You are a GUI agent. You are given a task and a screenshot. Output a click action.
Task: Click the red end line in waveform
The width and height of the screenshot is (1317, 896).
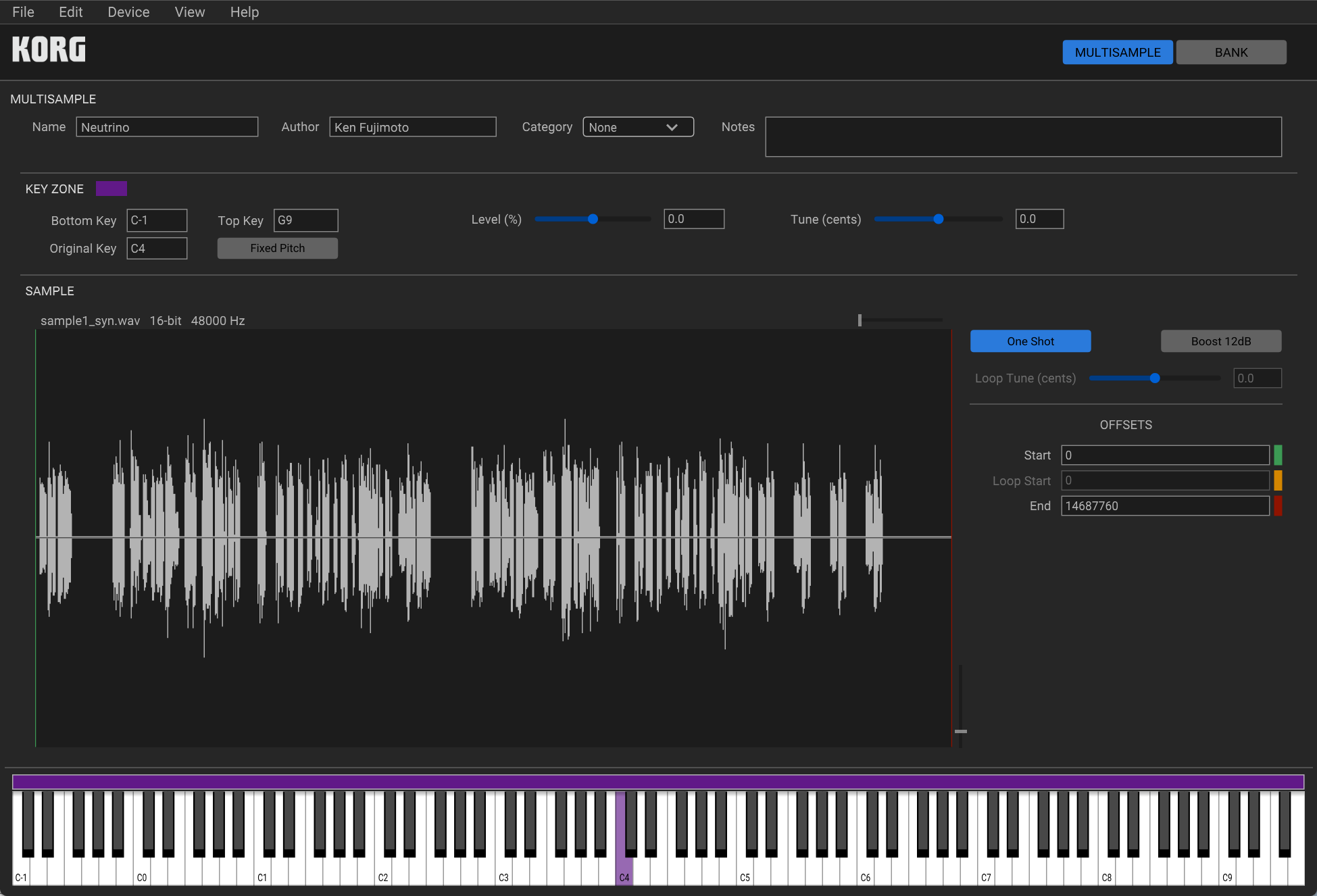952,538
